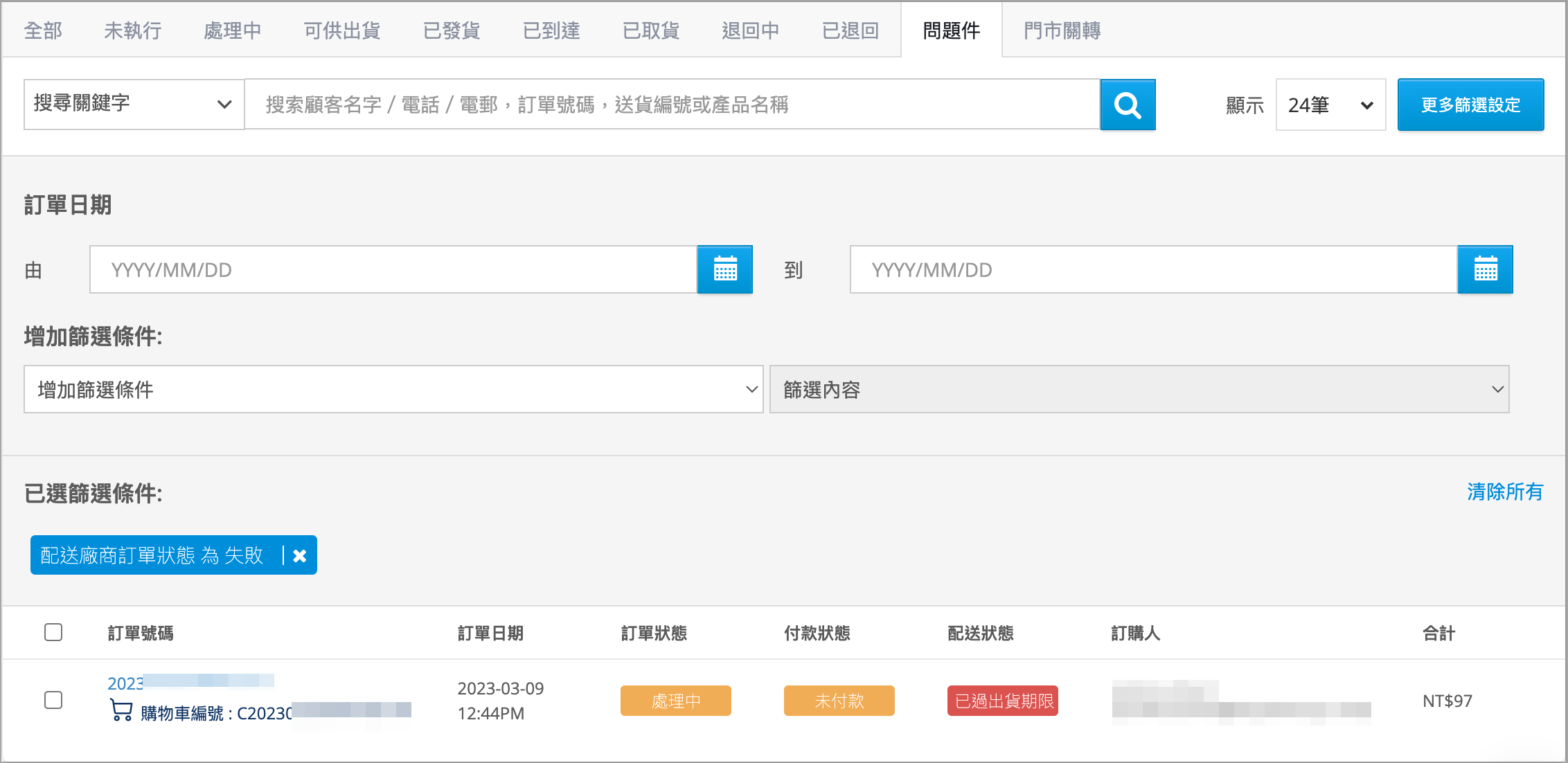Open the order number link starting with 2023
Screen dimensions: 1568x763
(x=190, y=683)
